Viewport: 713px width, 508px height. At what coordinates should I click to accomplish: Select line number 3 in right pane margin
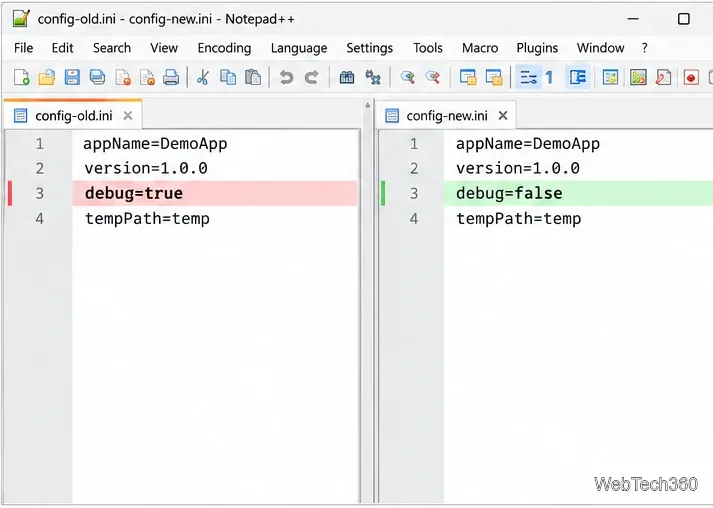point(413,193)
